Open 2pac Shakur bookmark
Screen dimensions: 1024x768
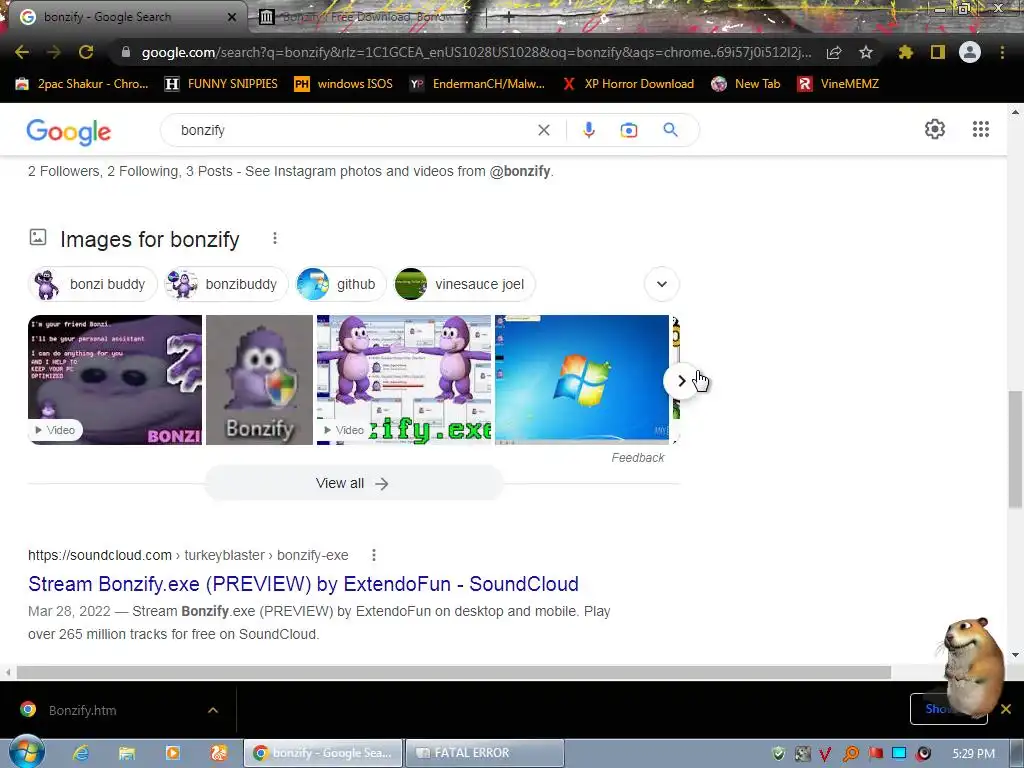pos(82,84)
